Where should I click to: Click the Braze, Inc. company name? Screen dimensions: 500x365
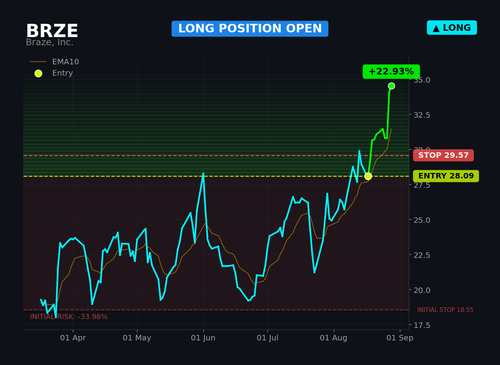point(49,42)
